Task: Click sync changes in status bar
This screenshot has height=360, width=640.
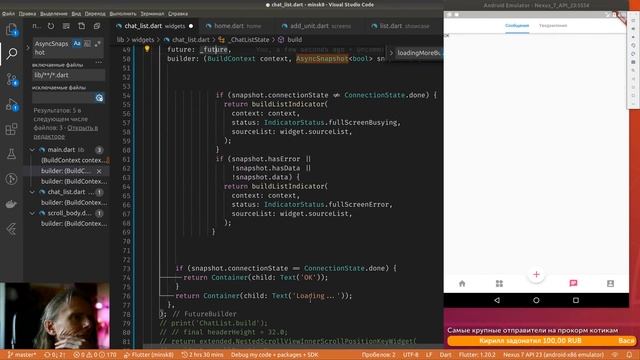Action: pos(54,355)
